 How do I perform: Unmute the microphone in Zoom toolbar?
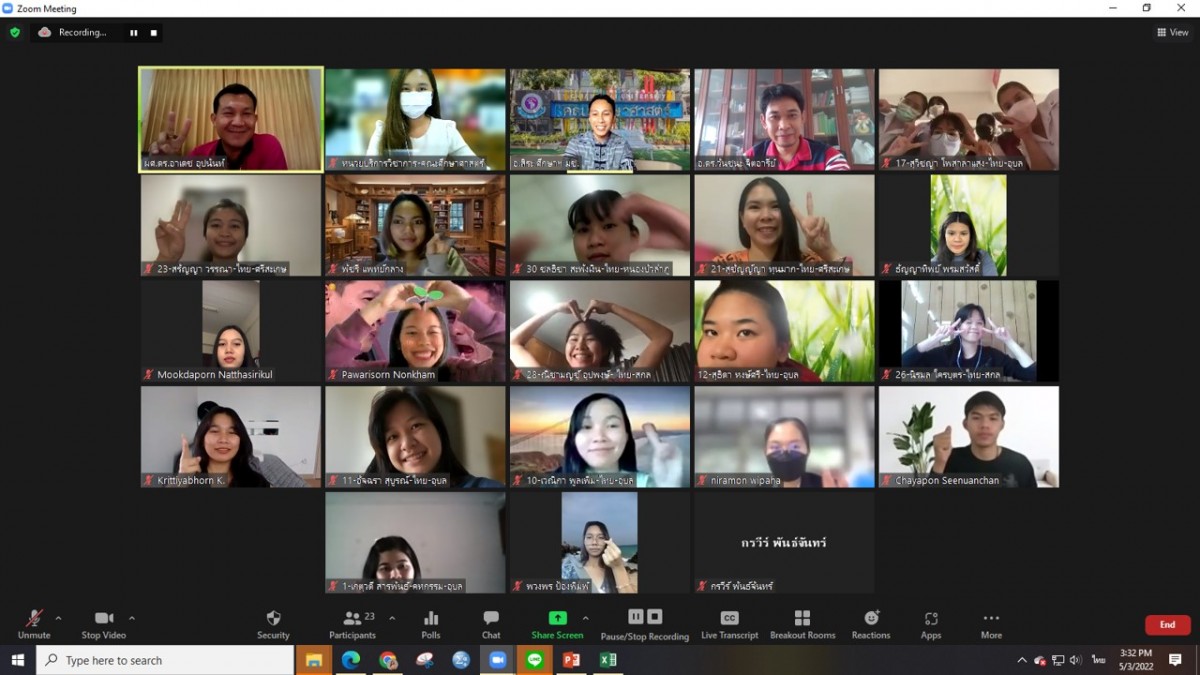pos(34,624)
